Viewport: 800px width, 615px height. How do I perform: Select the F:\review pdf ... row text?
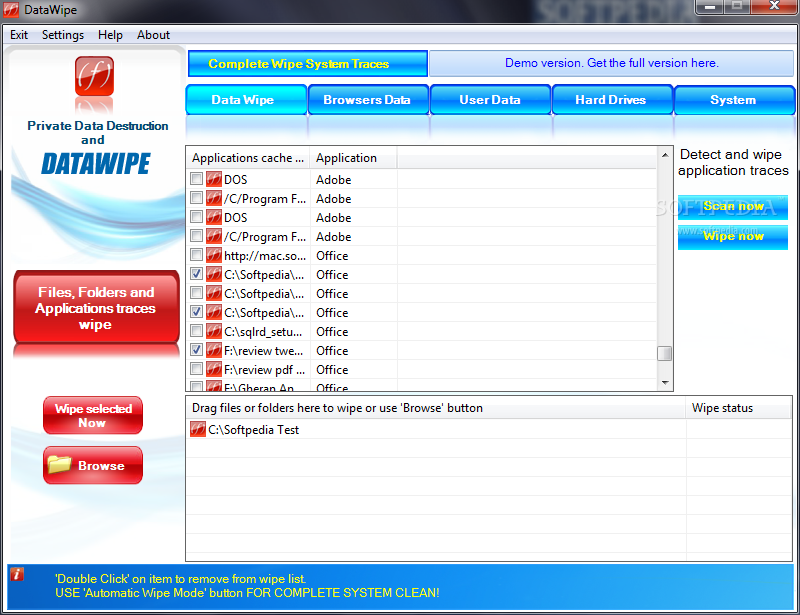[x=265, y=369]
